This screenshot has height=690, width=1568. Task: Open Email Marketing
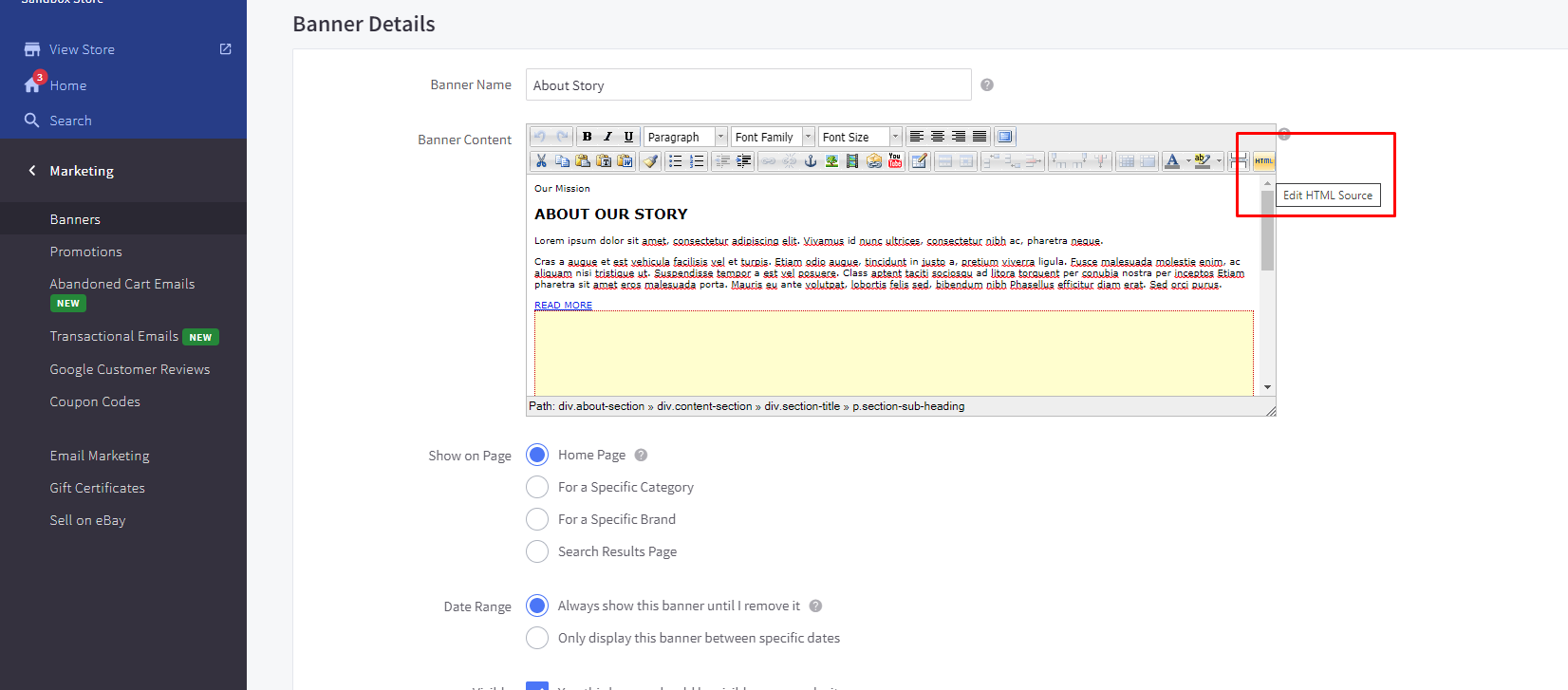click(100, 456)
